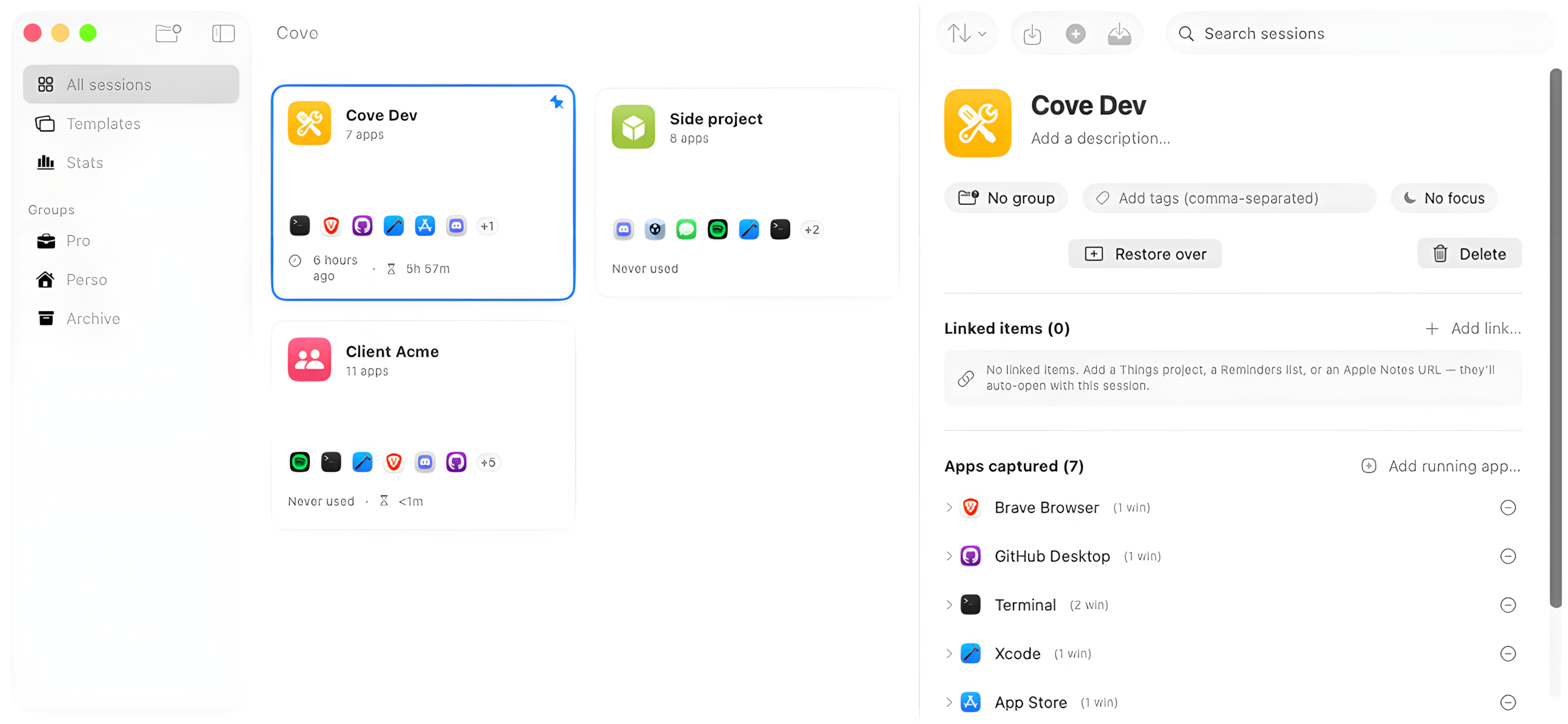Click the capture tray toolbar icon
1568x724 pixels.
(1119, 34)
